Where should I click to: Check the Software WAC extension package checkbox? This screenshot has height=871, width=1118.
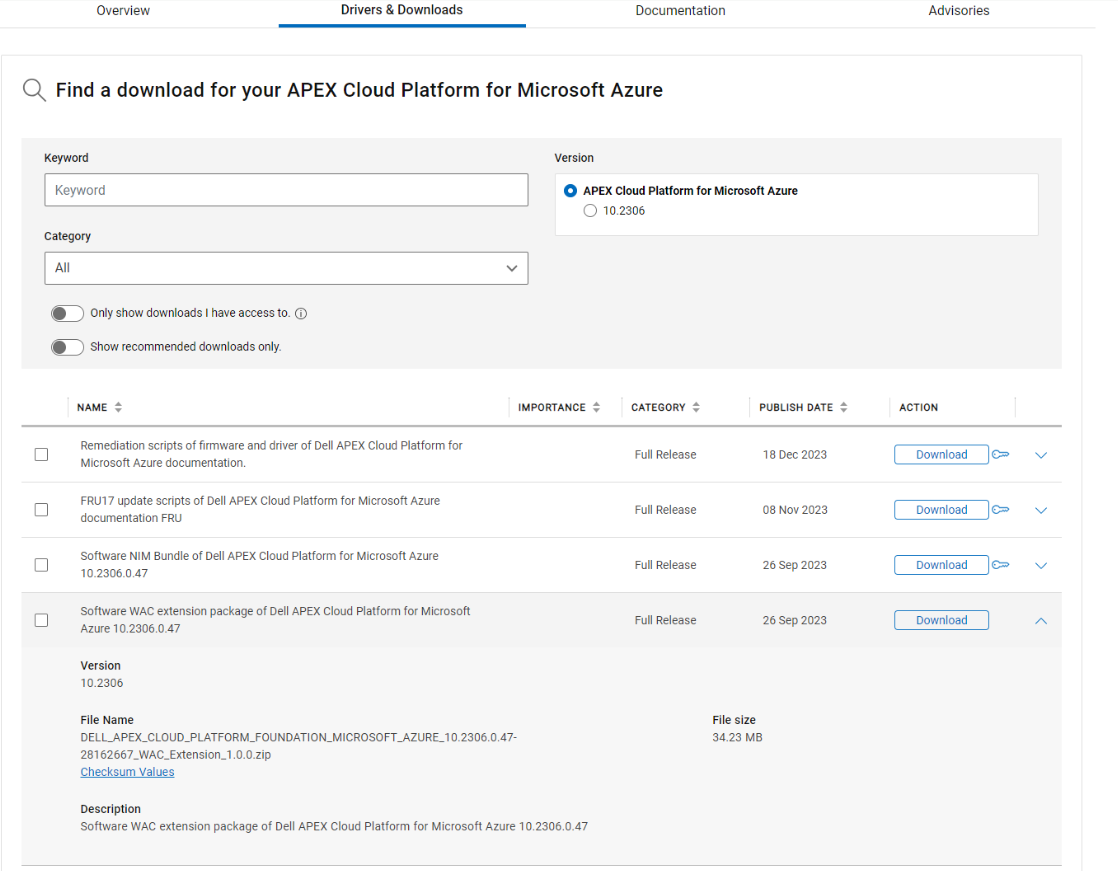tap(41, 620)
